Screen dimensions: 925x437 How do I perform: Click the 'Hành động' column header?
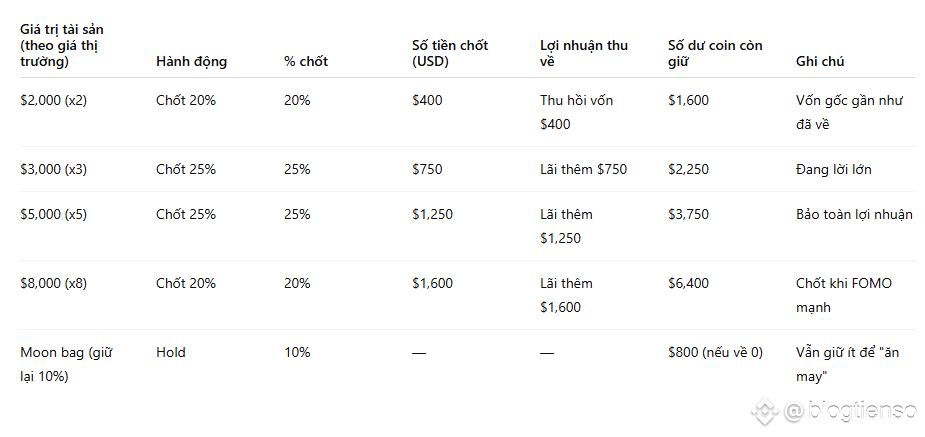[191, 61]
